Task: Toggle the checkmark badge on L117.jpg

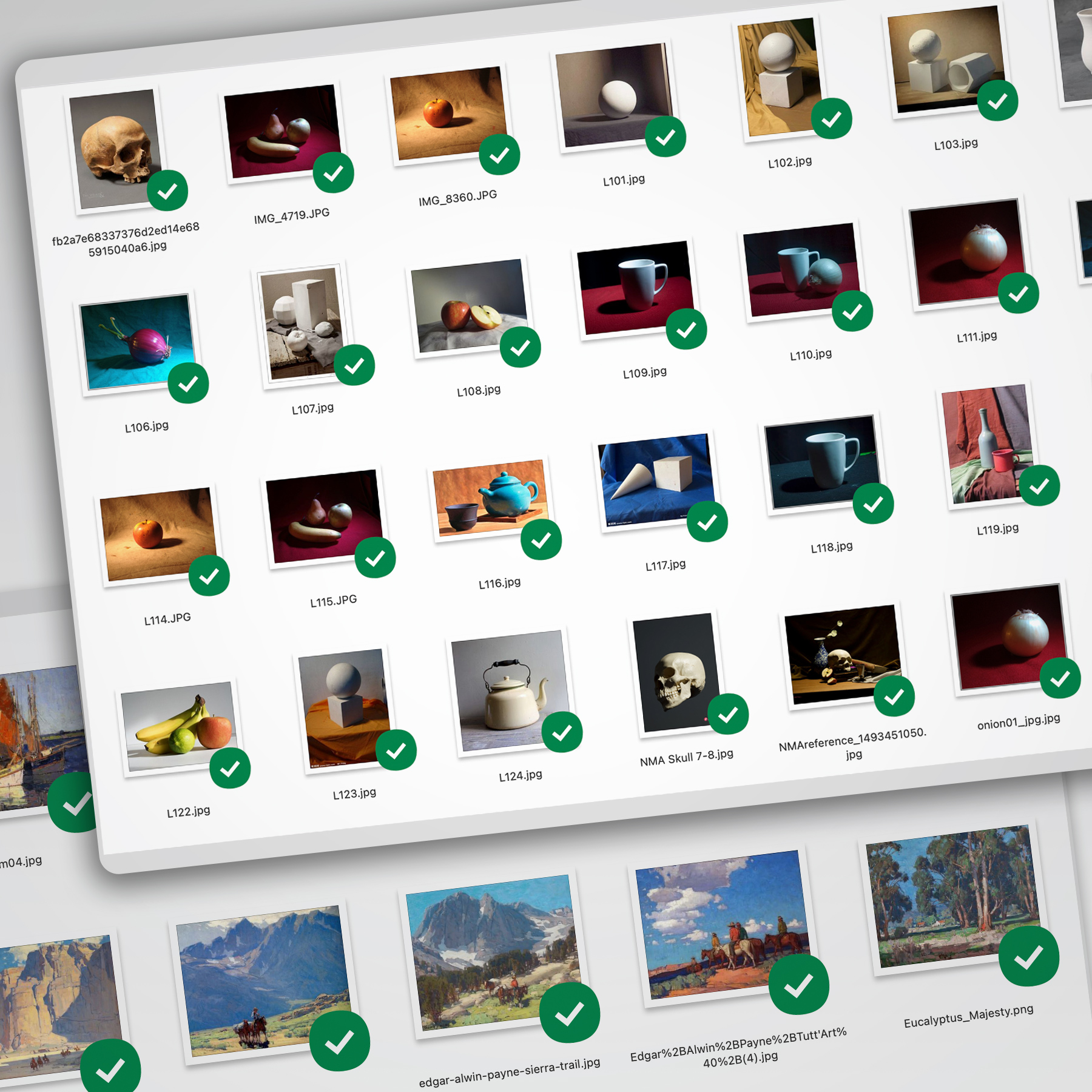Action: (x=707, y=522)
